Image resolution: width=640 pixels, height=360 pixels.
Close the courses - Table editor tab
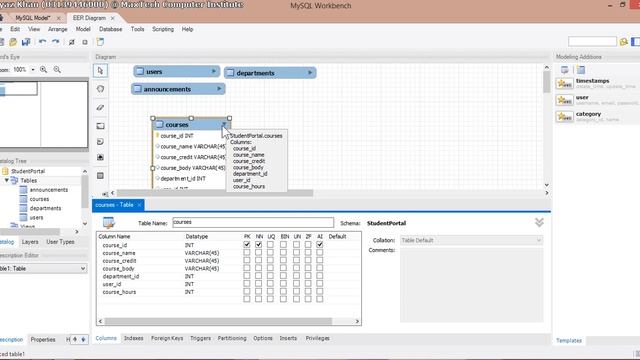139,205
